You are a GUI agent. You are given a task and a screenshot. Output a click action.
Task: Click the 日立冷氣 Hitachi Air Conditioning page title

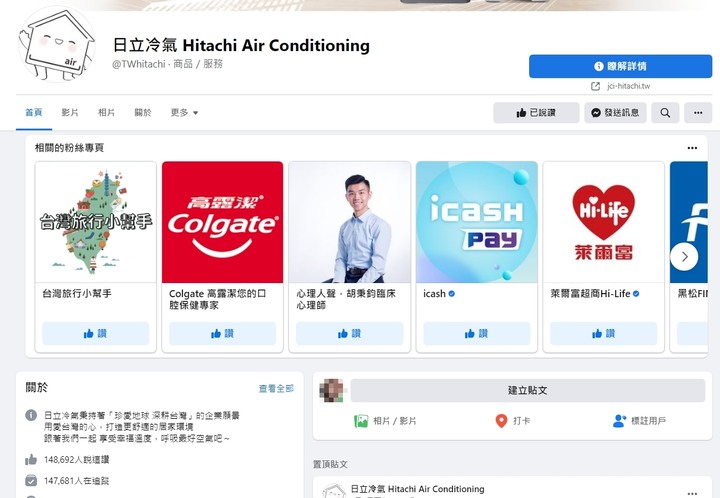(x=241, y=45)
